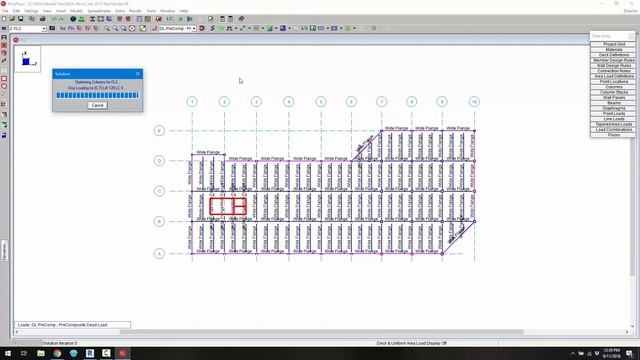Click the diagonal line draw tool on left toolbar

click(4, 94)
